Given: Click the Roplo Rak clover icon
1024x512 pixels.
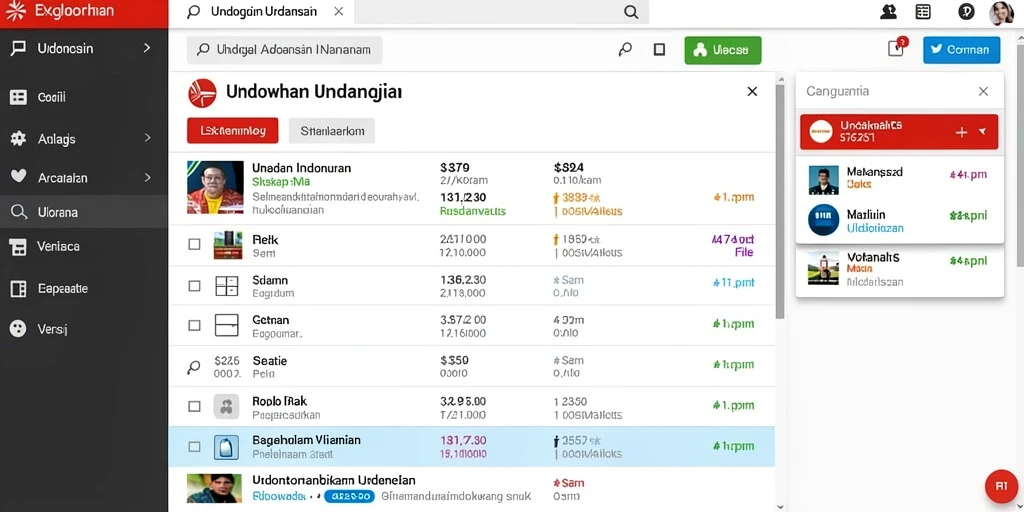Looking at the screenshot, I should click(x=226, y=406).
